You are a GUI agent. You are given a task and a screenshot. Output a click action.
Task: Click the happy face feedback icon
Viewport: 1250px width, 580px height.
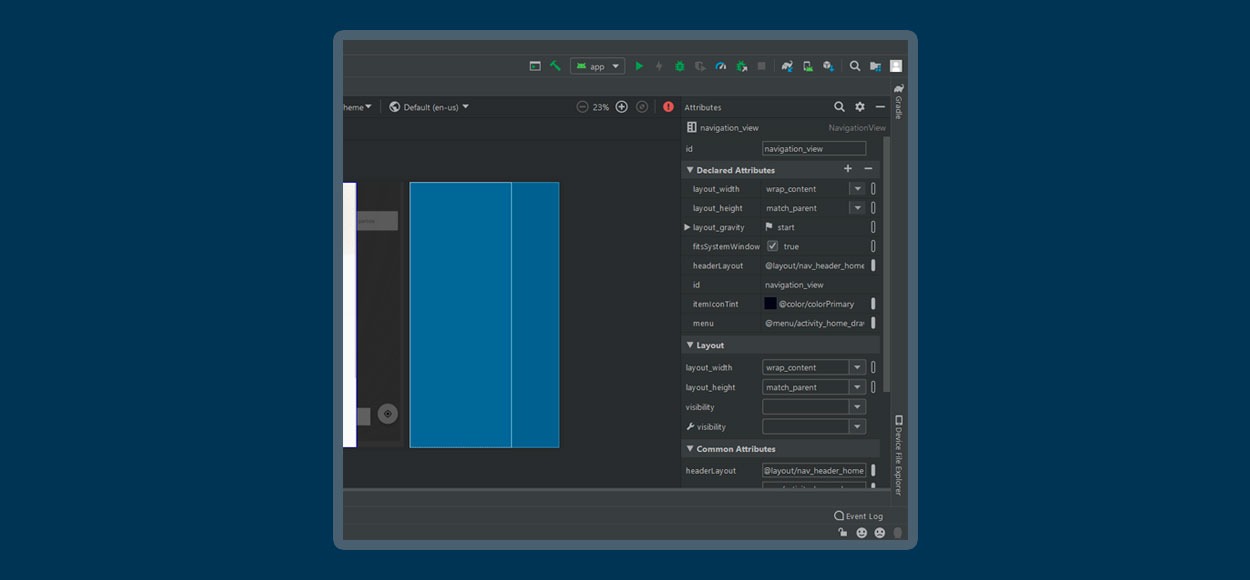coord(862,533)
